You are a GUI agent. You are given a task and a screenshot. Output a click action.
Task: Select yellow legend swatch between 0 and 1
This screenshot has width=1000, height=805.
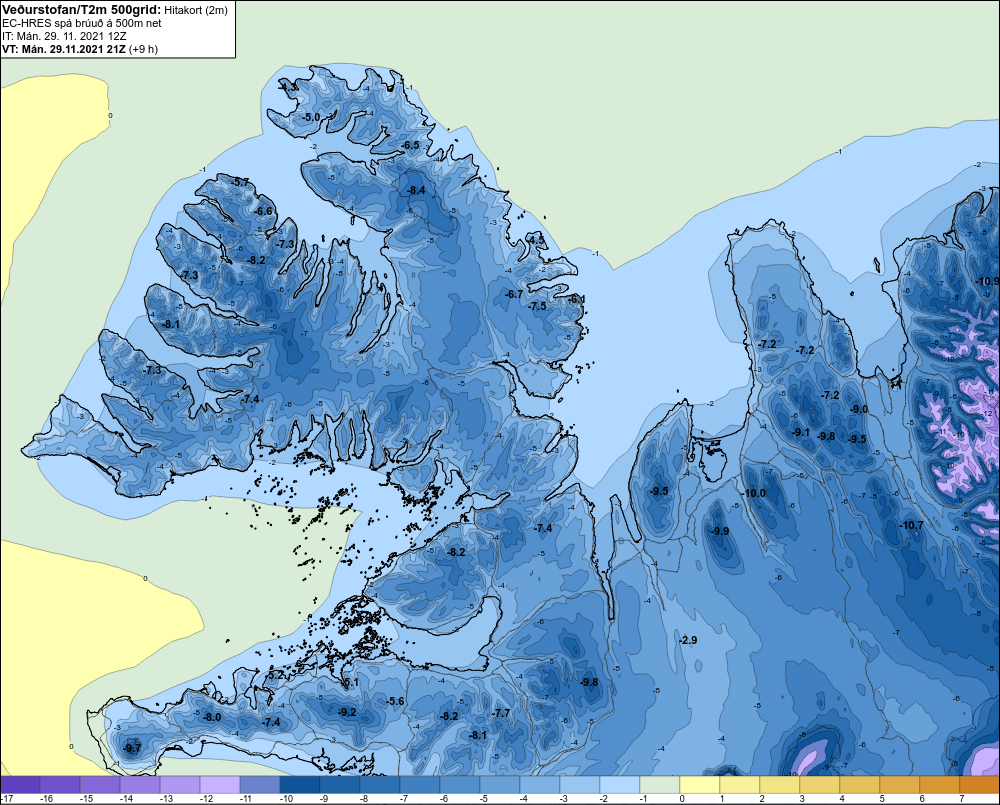point(700,785)
